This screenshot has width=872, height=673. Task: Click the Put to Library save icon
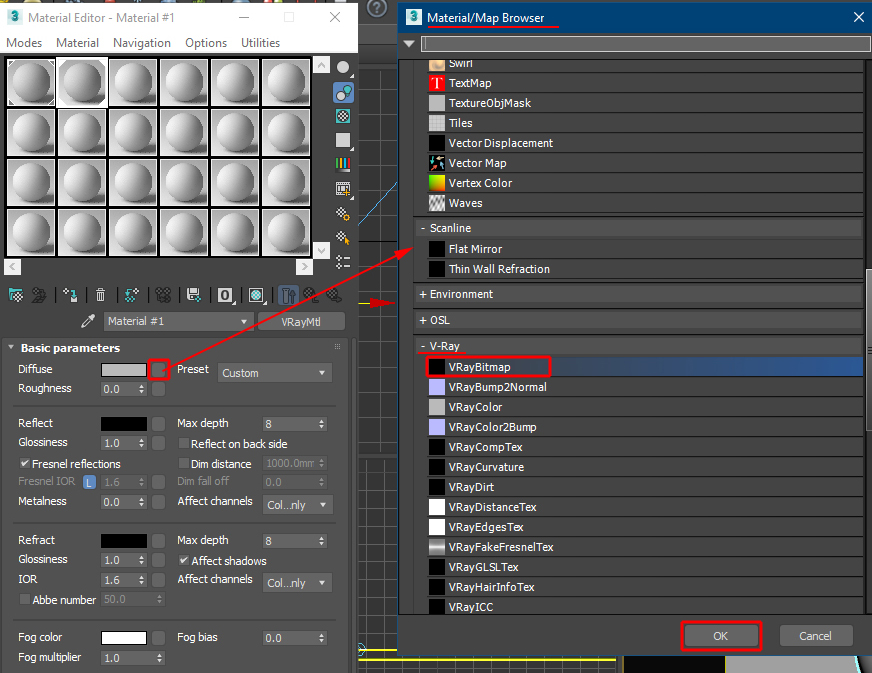tap(194, 295)
